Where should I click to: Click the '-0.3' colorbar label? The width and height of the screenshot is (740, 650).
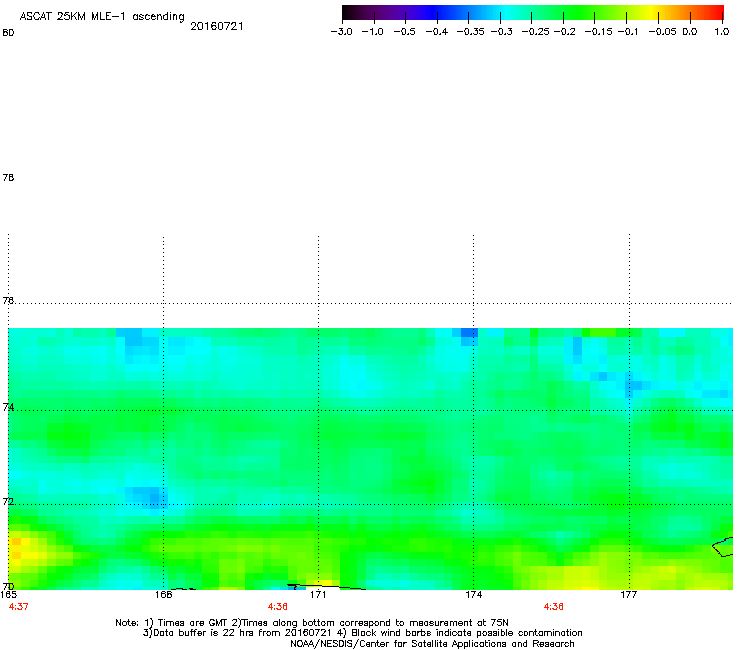[x=502, y=32]
